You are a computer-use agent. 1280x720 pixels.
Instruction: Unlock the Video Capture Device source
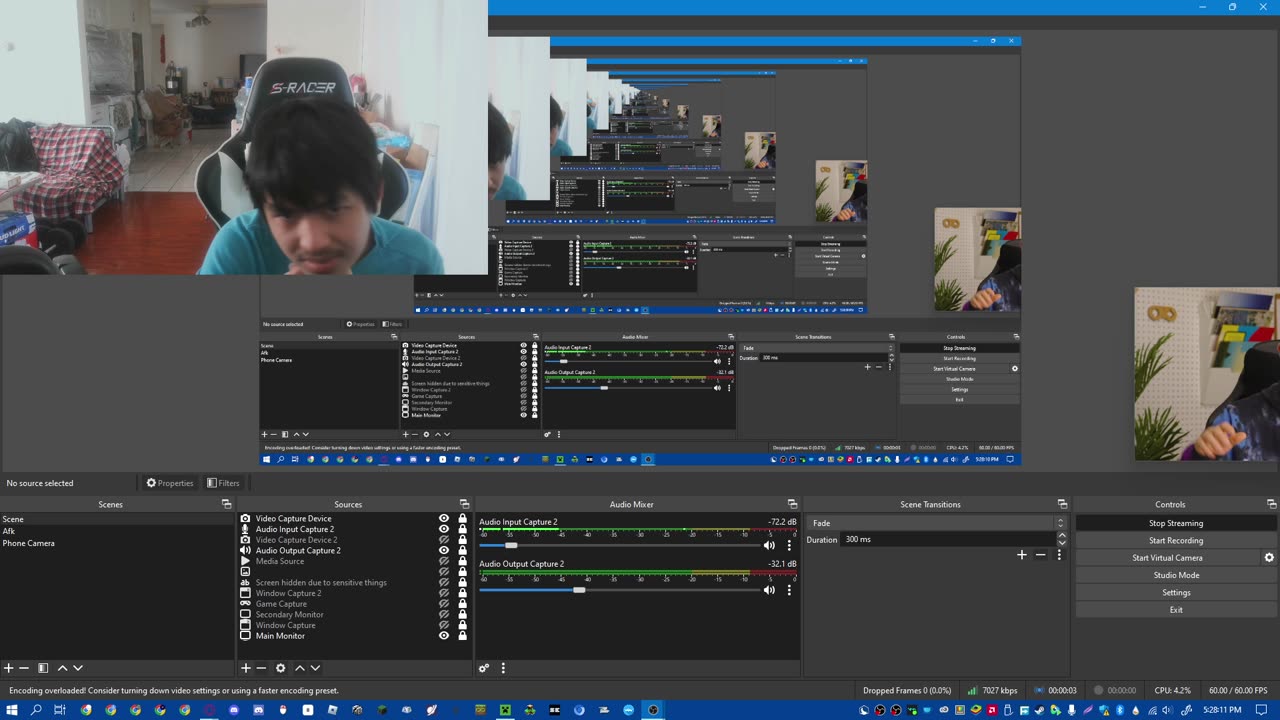click(x=462, y=519)
